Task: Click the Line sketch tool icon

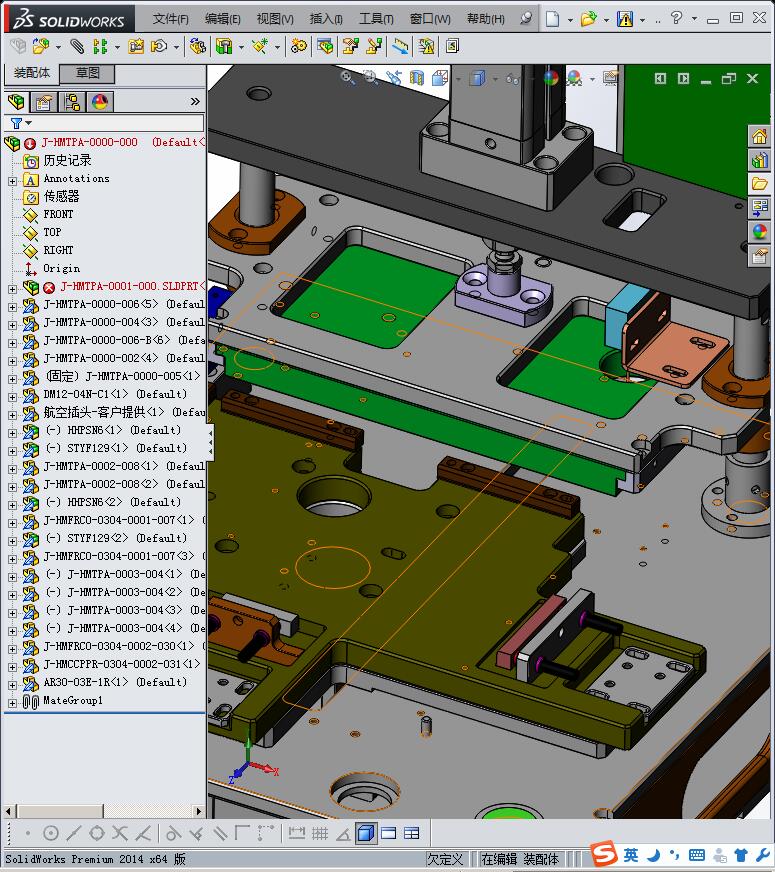Action: 73,833
